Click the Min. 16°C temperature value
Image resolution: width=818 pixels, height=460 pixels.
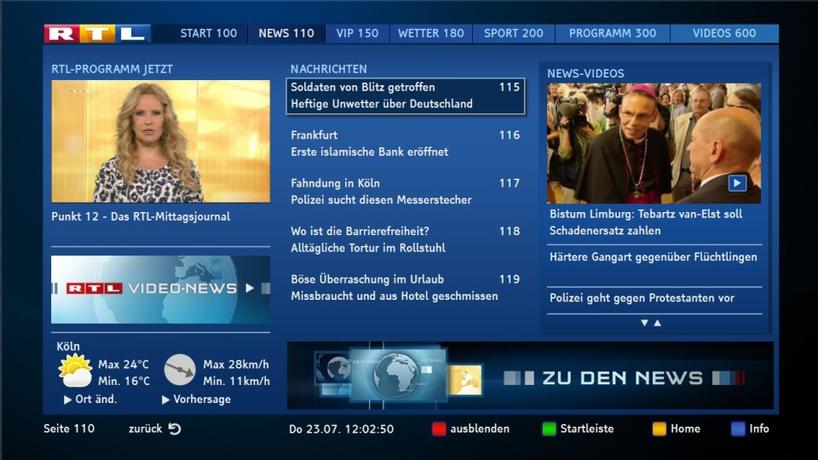[x=124, y=381]
